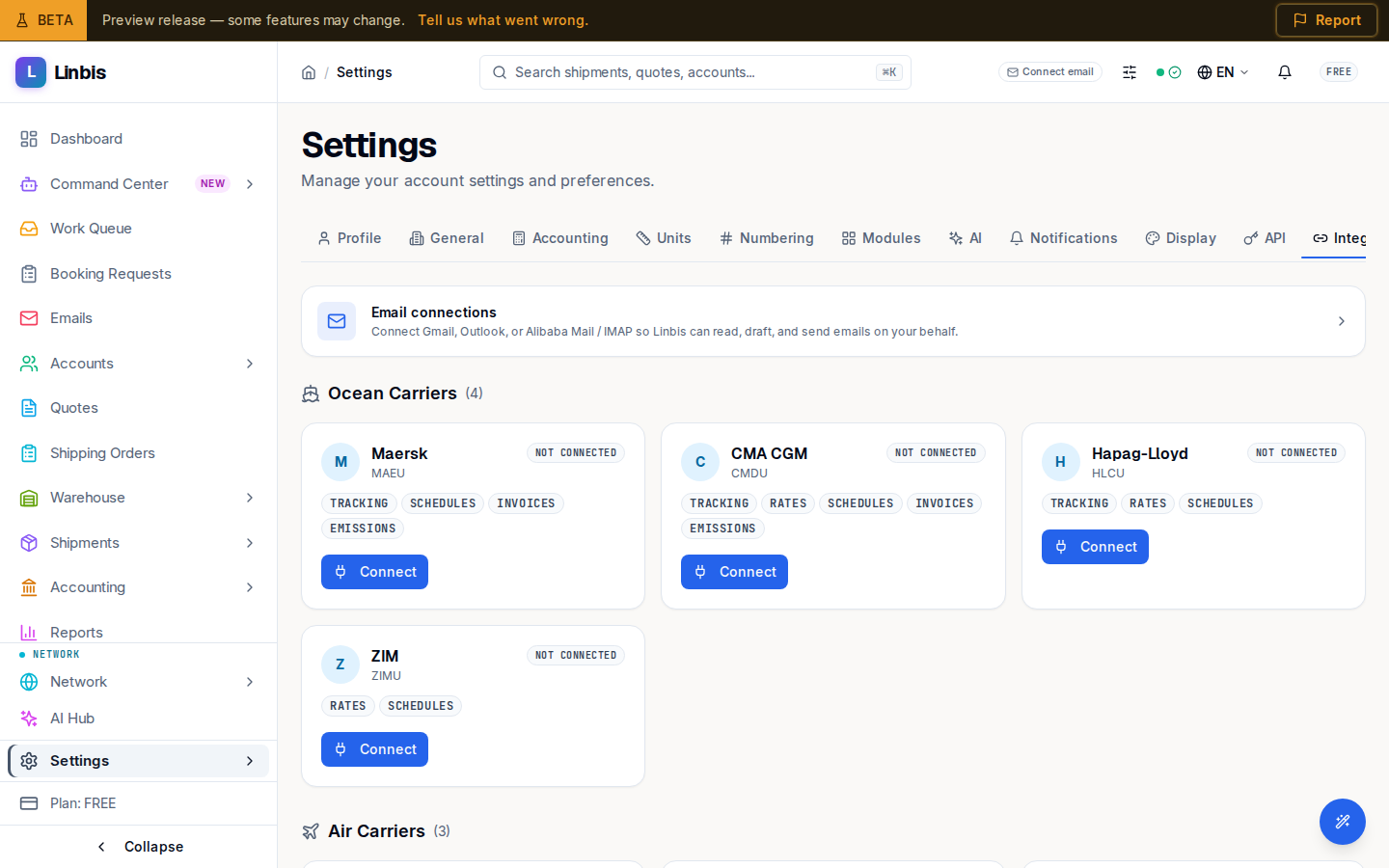This screenshot has width=1389, height=868.
Task: Click the FREE plan badge in header
Action: pos(1339,72)
